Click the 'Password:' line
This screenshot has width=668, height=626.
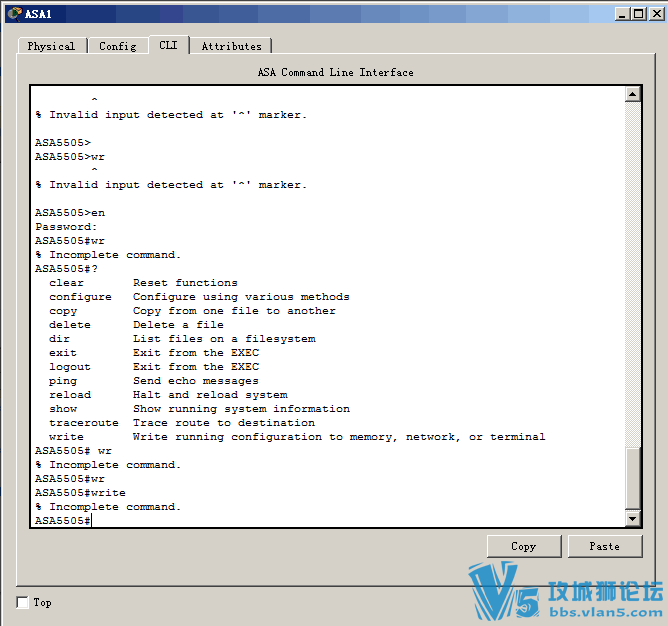click(66, 227)
